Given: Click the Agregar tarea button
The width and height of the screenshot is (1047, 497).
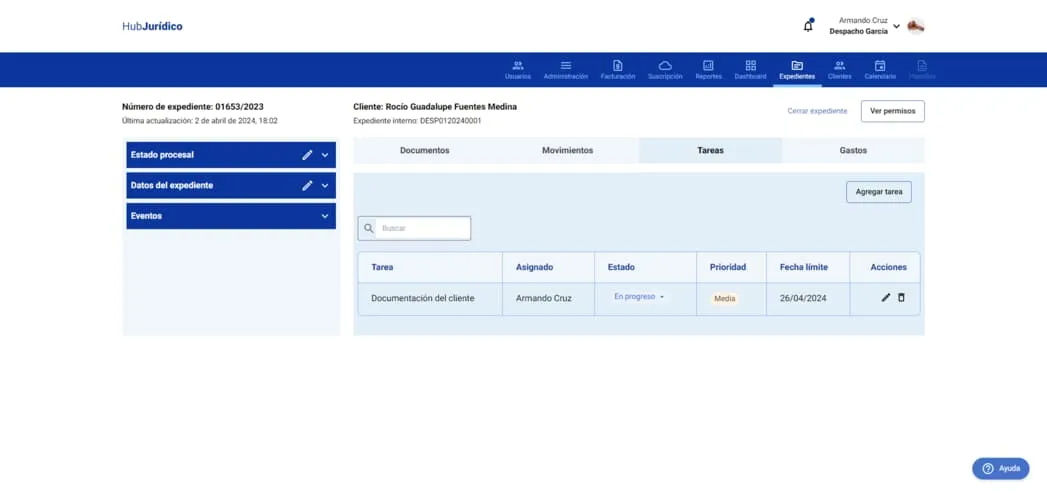Looking at the screenshot, I should click(879, 192).
